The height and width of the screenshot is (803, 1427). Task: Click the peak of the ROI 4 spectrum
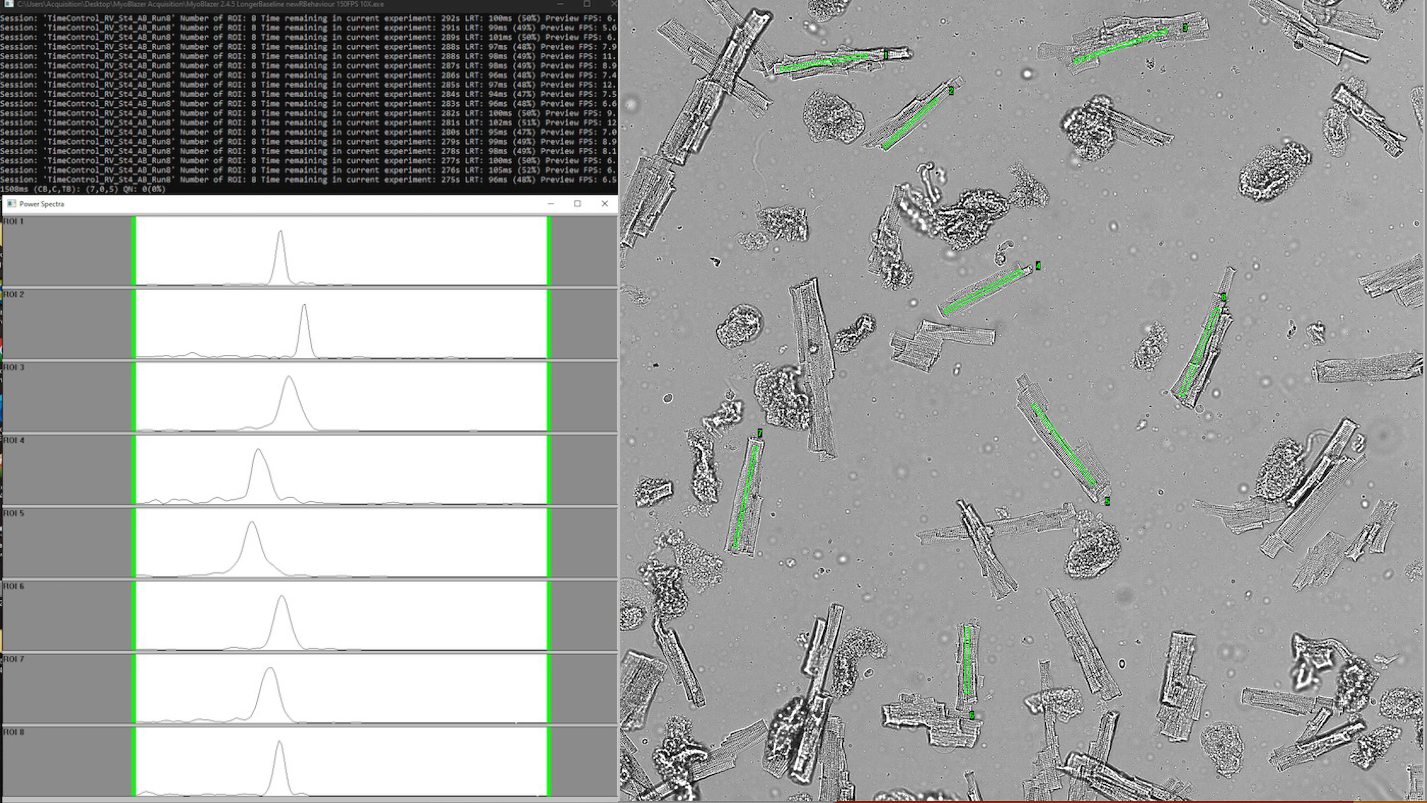point(259,451)
